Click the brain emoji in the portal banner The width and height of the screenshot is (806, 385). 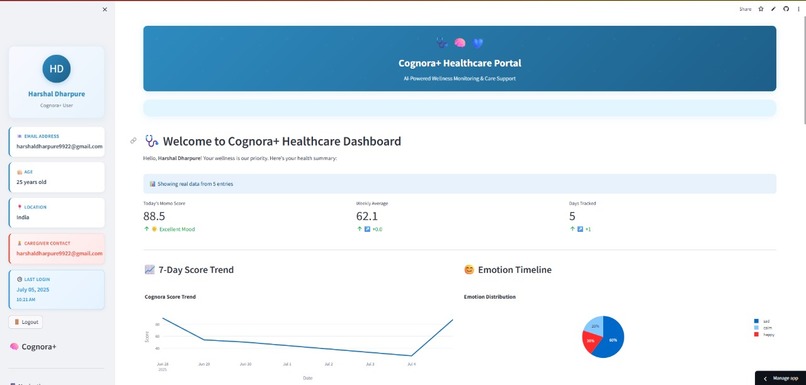(x=460, y=43)
